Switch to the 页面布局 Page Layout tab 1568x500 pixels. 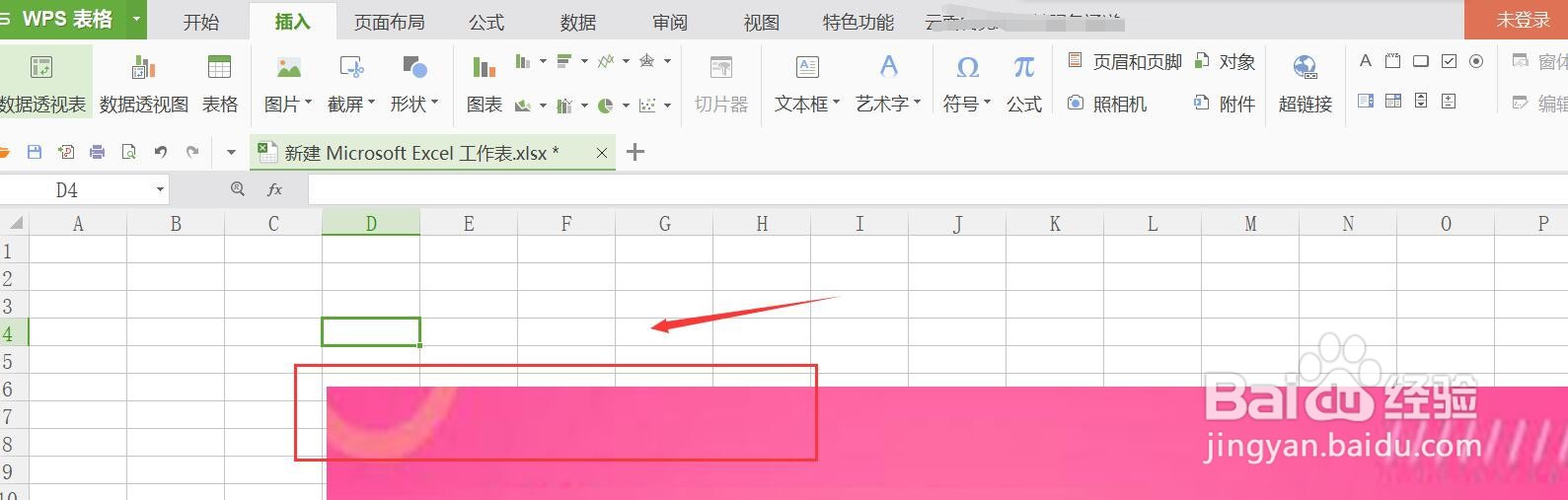tap(390, 22)
